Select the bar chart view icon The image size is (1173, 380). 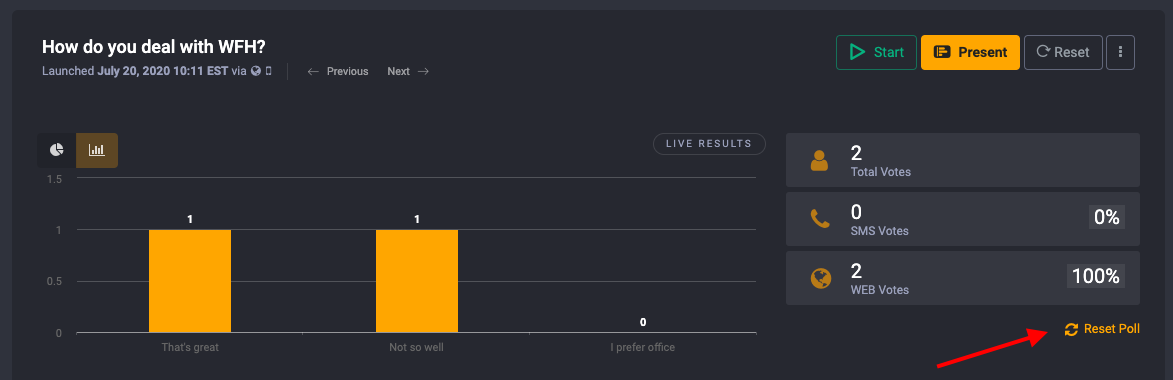[97, 150]
